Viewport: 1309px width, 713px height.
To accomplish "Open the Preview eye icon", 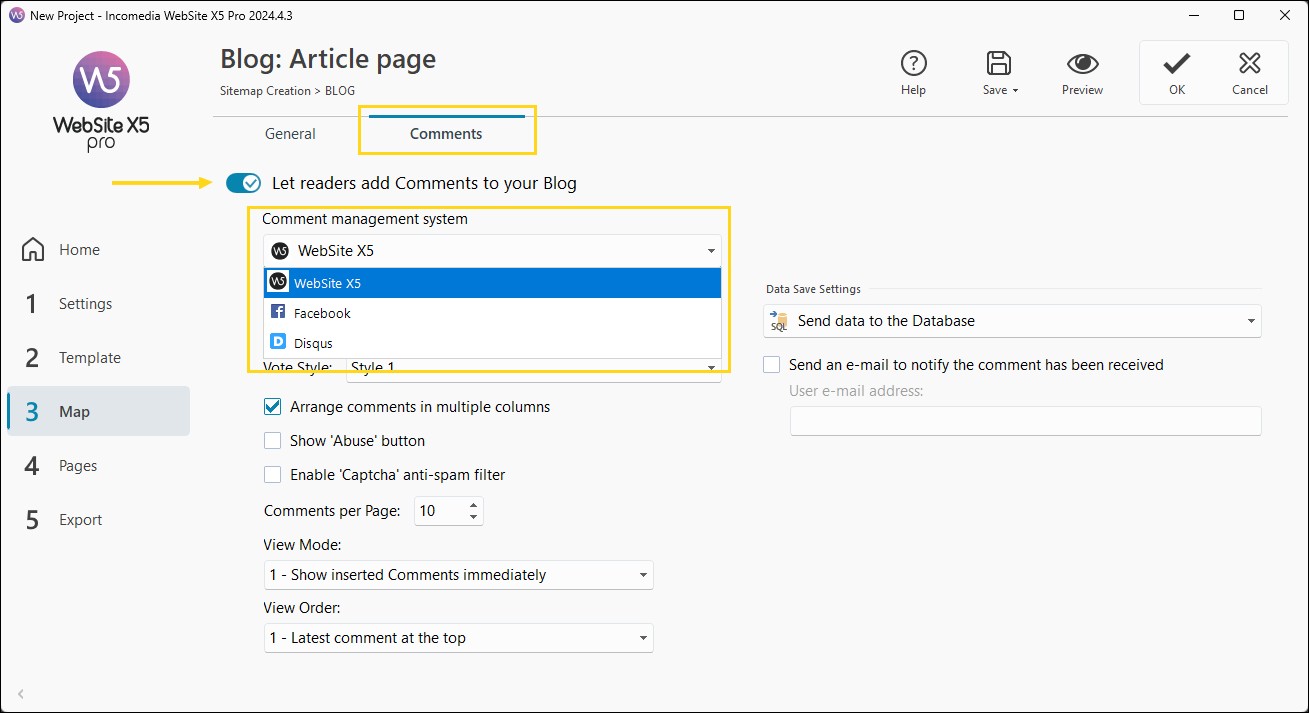I will point(1082,64).
